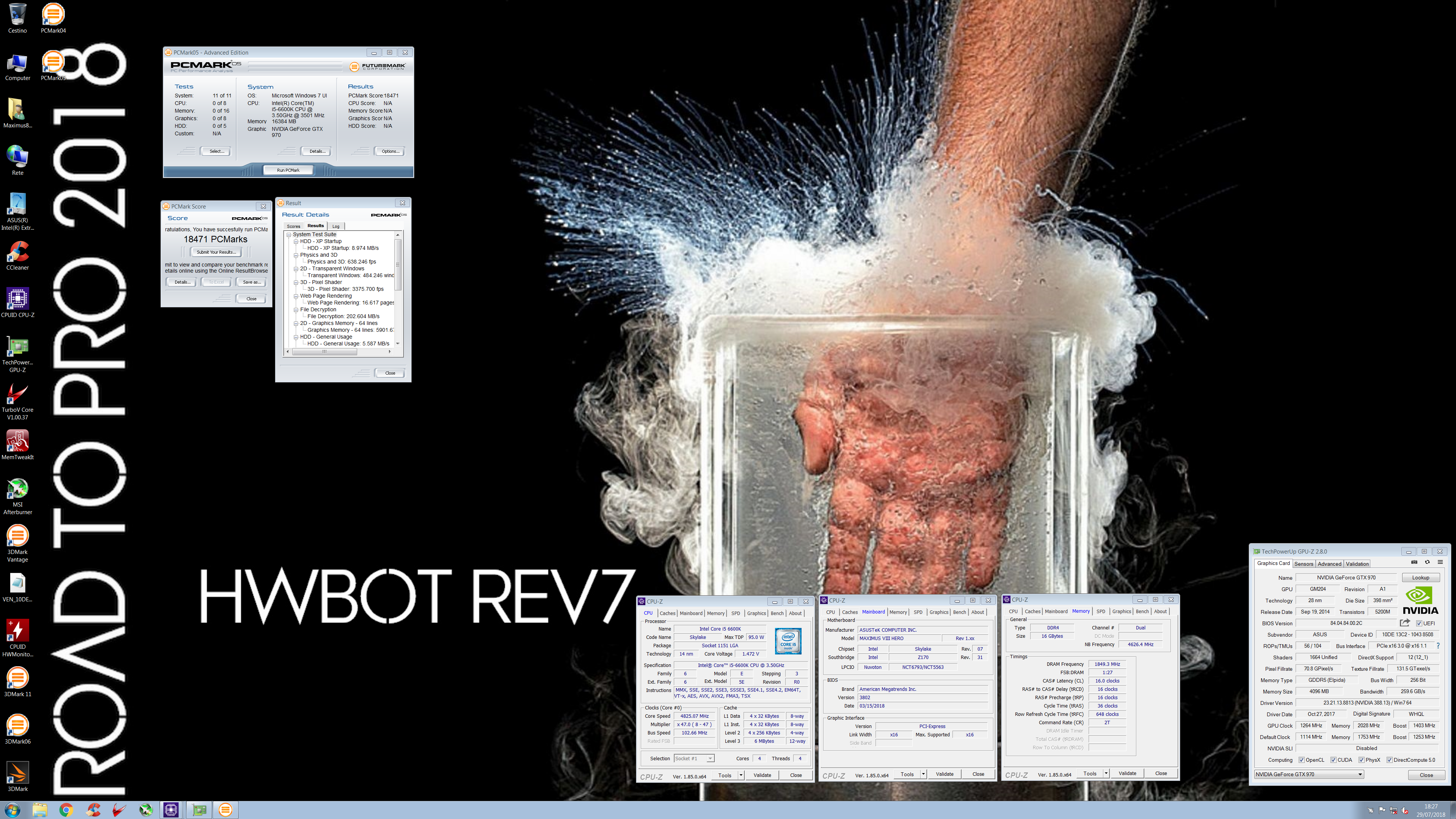Click the GPU-Z BIOS export share icon
The width and height of the screenshot is (1456, 819).
[x=1405, y=623]
